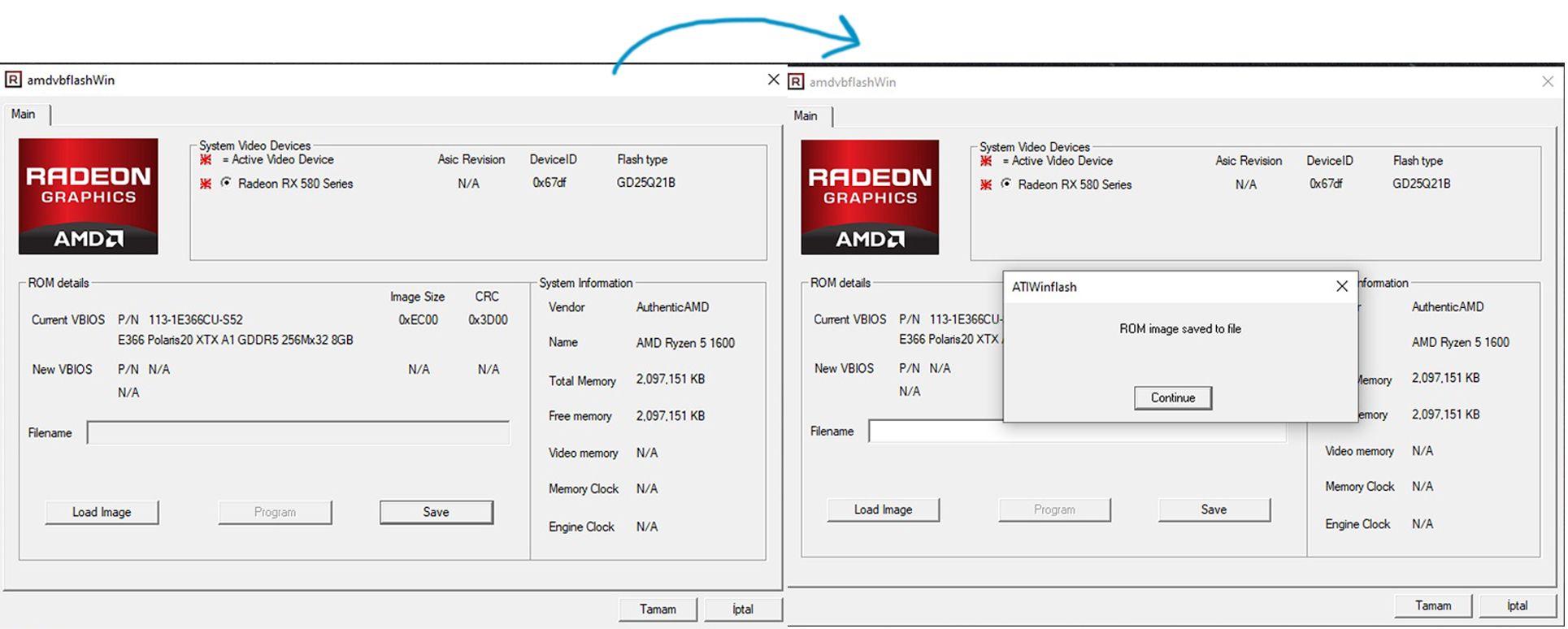Click the Asic Revision N/A value, left window
Viewport: 1568px width, 629px height.
tap(468, 184)
